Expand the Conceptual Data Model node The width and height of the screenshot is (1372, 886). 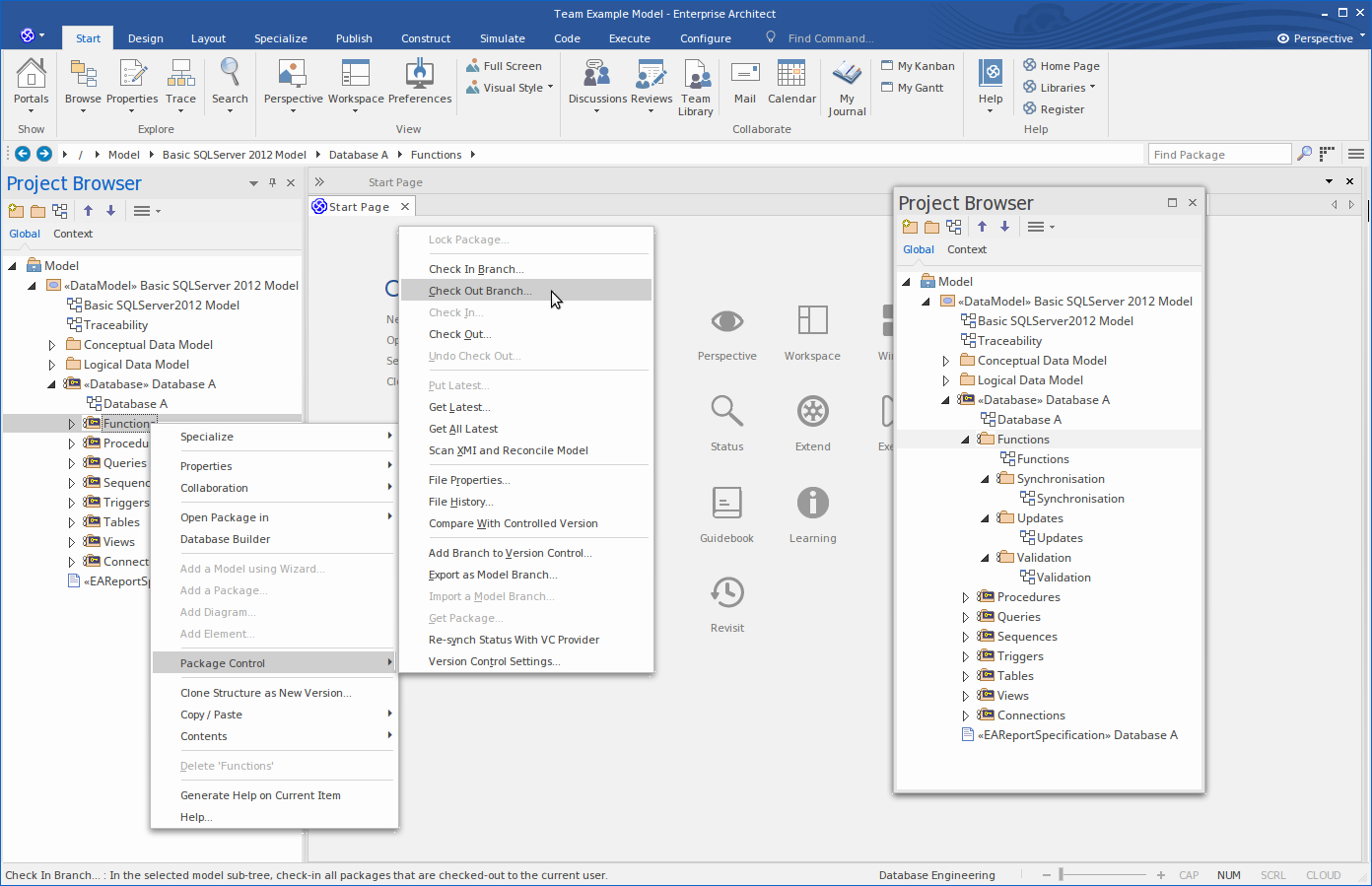[52, 345]
